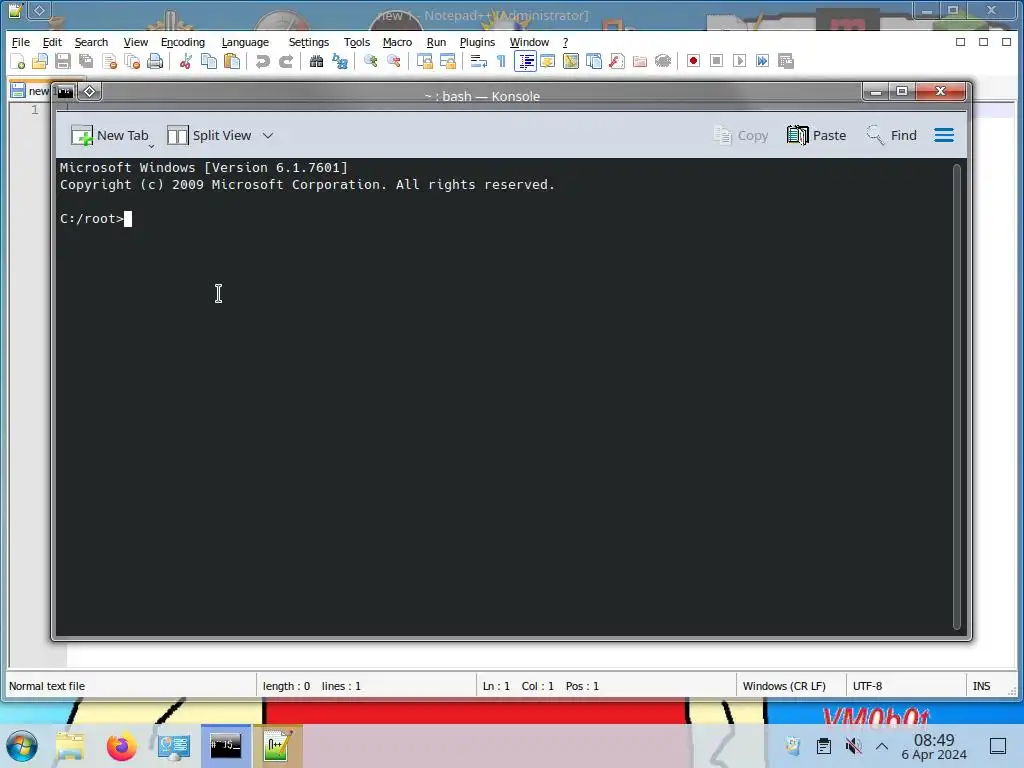
Task: Open the Macro menu
Action: [x=397, y=42]
